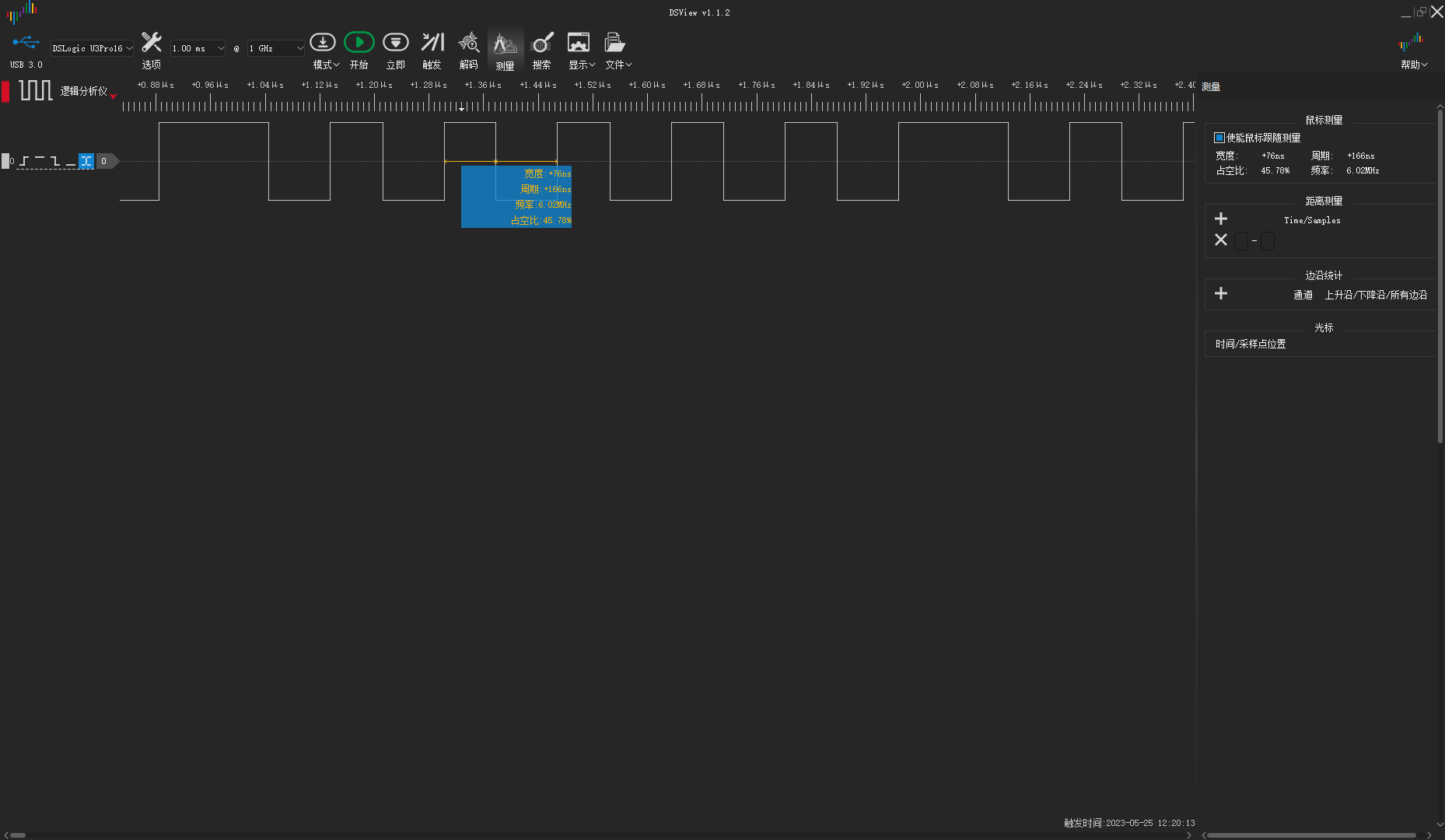
Task: Click the 占空比 45.78% value in panel
Action: (1275, 171)
